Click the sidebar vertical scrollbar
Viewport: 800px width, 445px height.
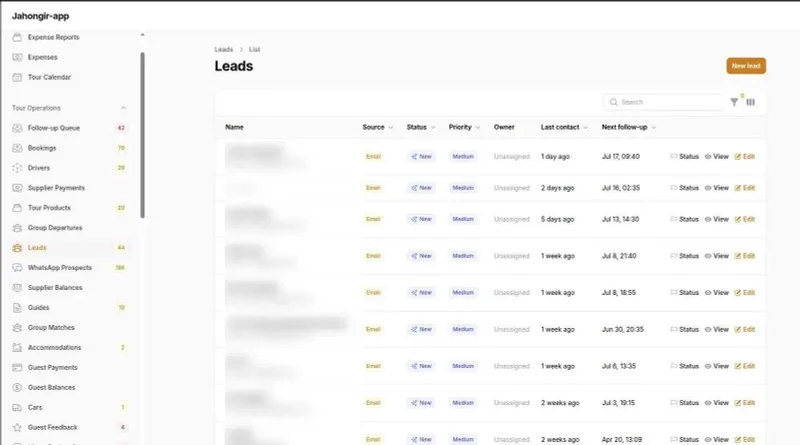point(142,135)
